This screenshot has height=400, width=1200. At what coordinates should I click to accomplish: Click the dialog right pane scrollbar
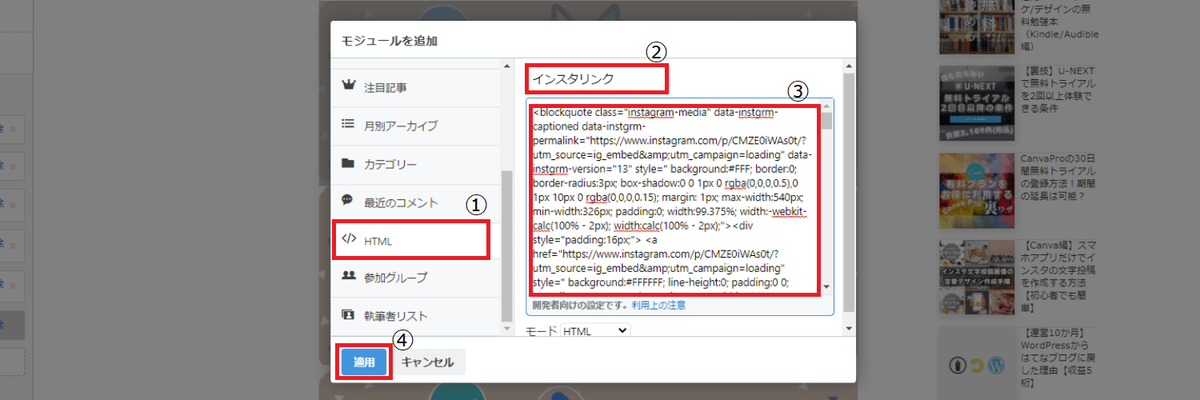coord(849,190)
